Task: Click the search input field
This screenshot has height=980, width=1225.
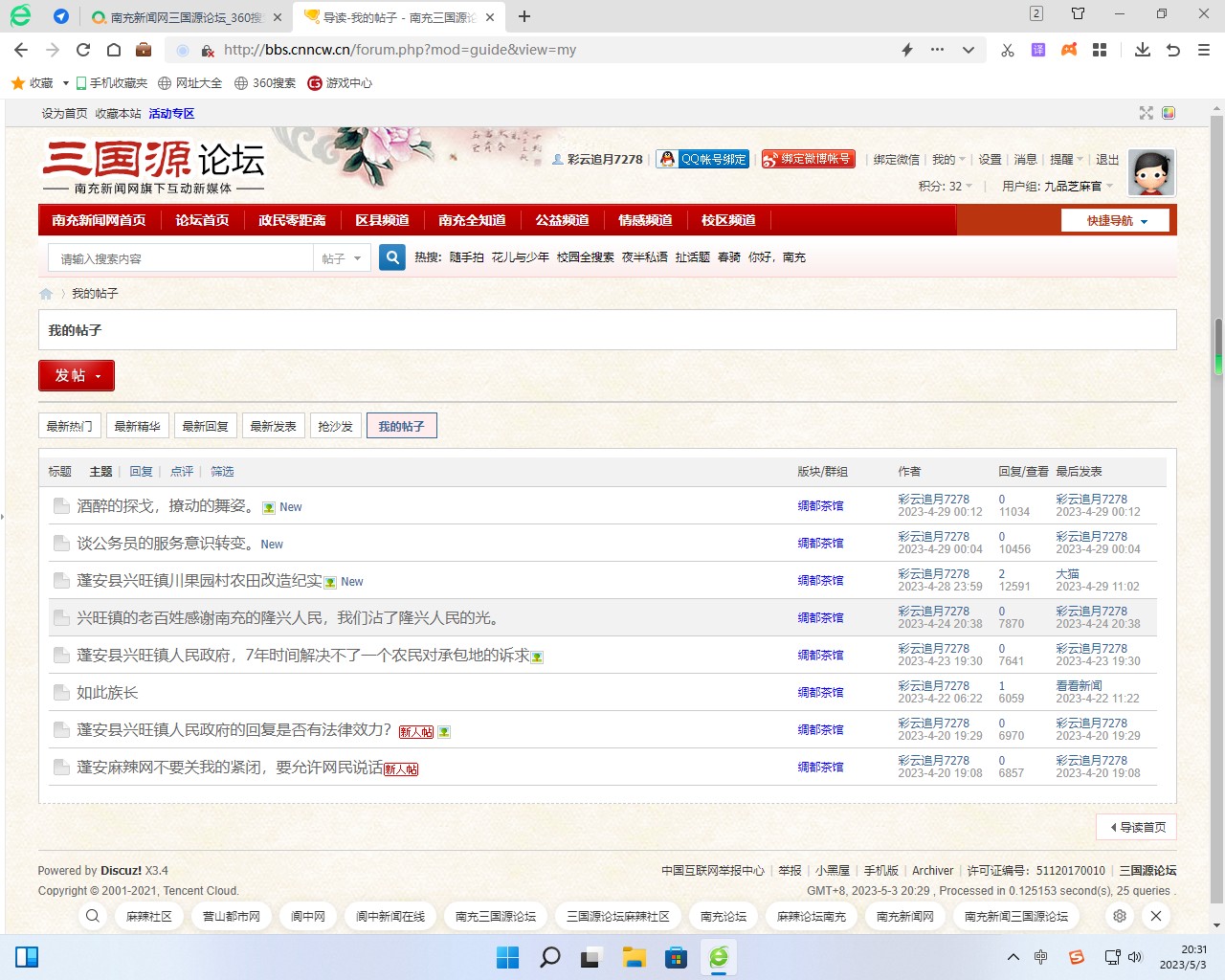Action: click(x=182, y=258)
